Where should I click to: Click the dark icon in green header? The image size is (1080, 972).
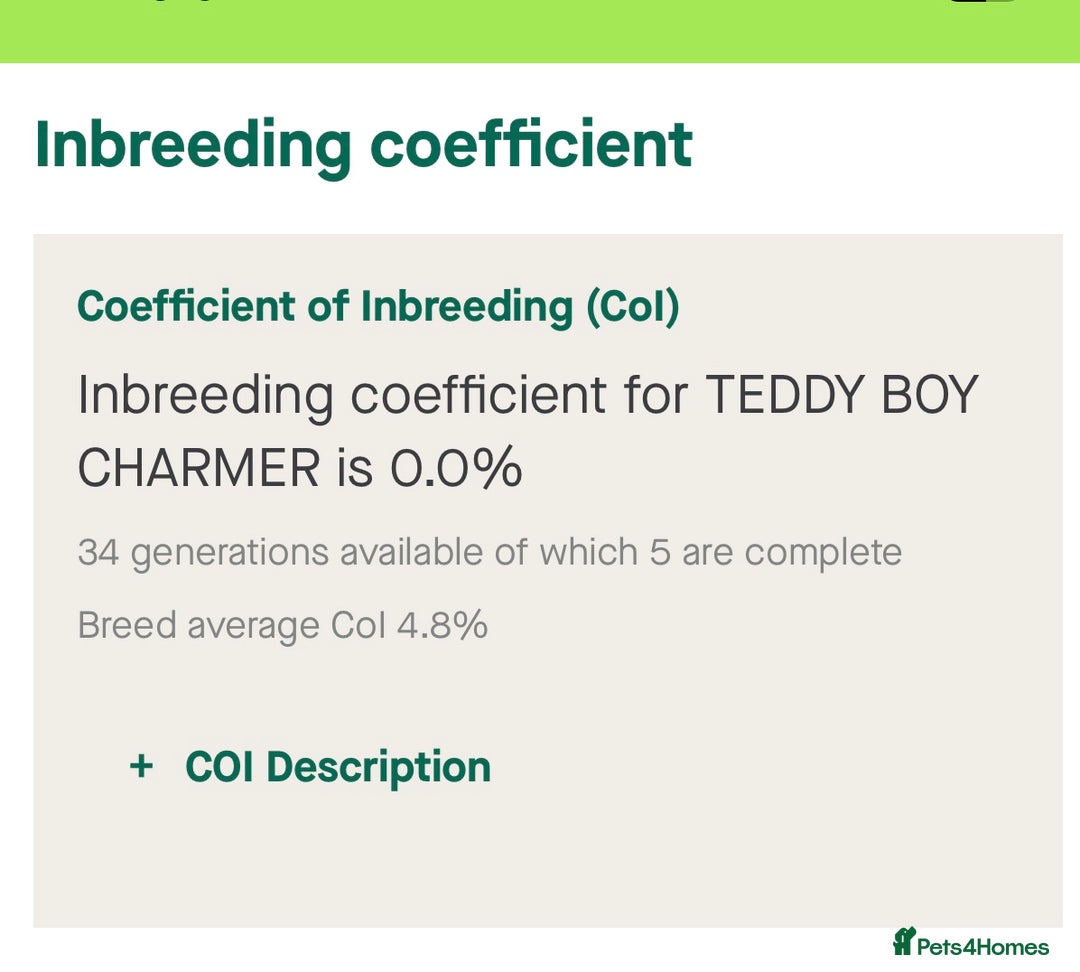tap(982, 1)
